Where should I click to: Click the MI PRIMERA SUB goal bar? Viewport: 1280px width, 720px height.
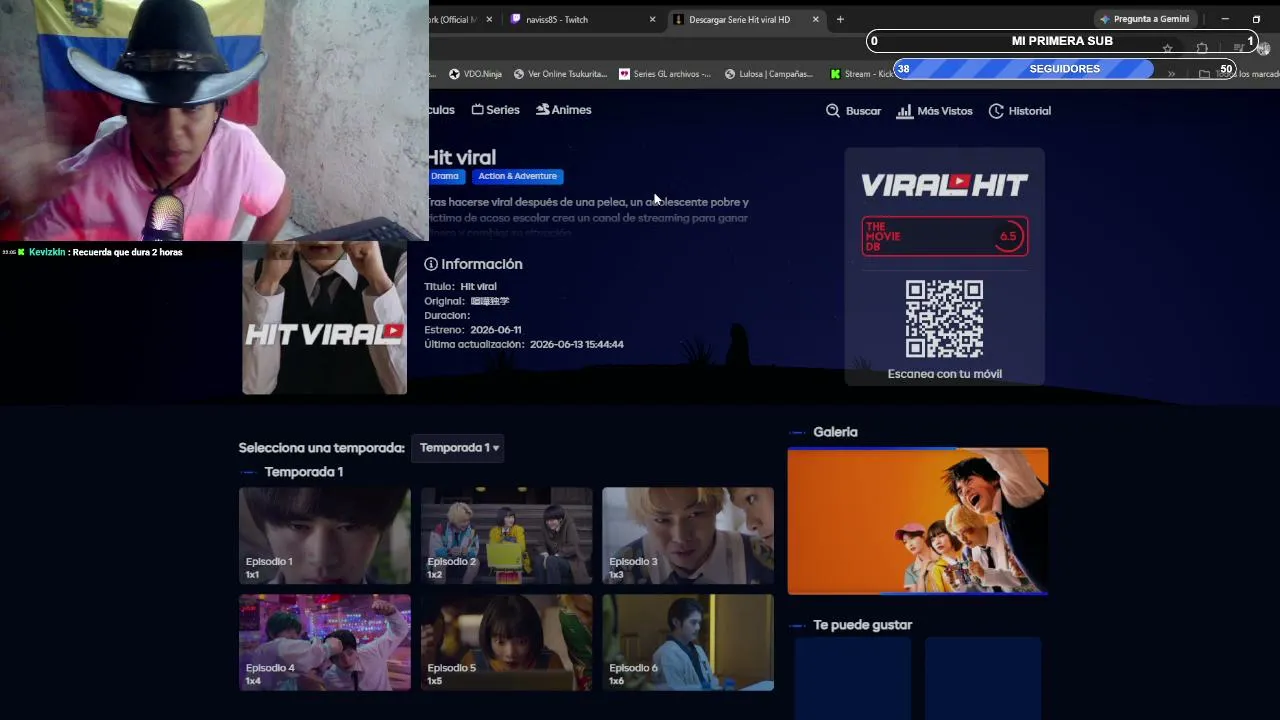coord(1062,41)
